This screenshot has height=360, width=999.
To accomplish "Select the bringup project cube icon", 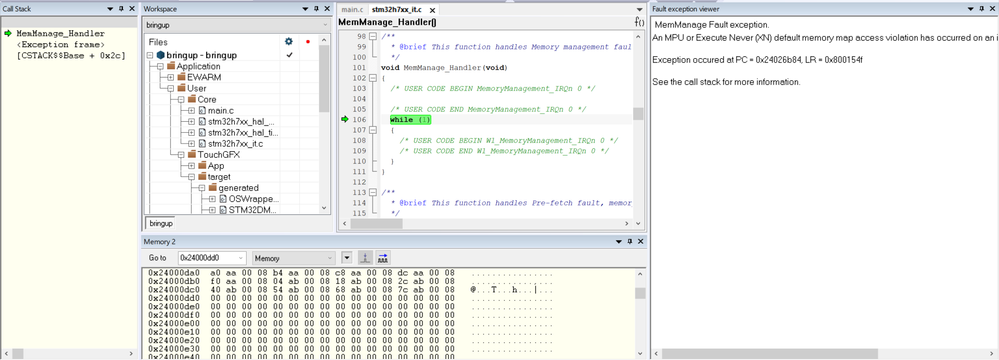I will point(160,55).
